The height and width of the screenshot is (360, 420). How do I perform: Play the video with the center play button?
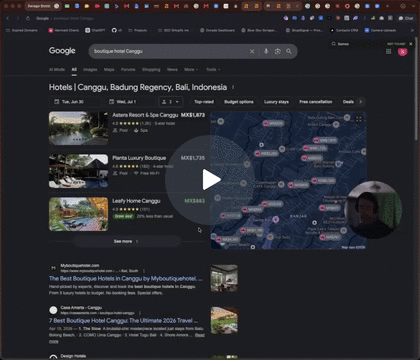[211, 180]
